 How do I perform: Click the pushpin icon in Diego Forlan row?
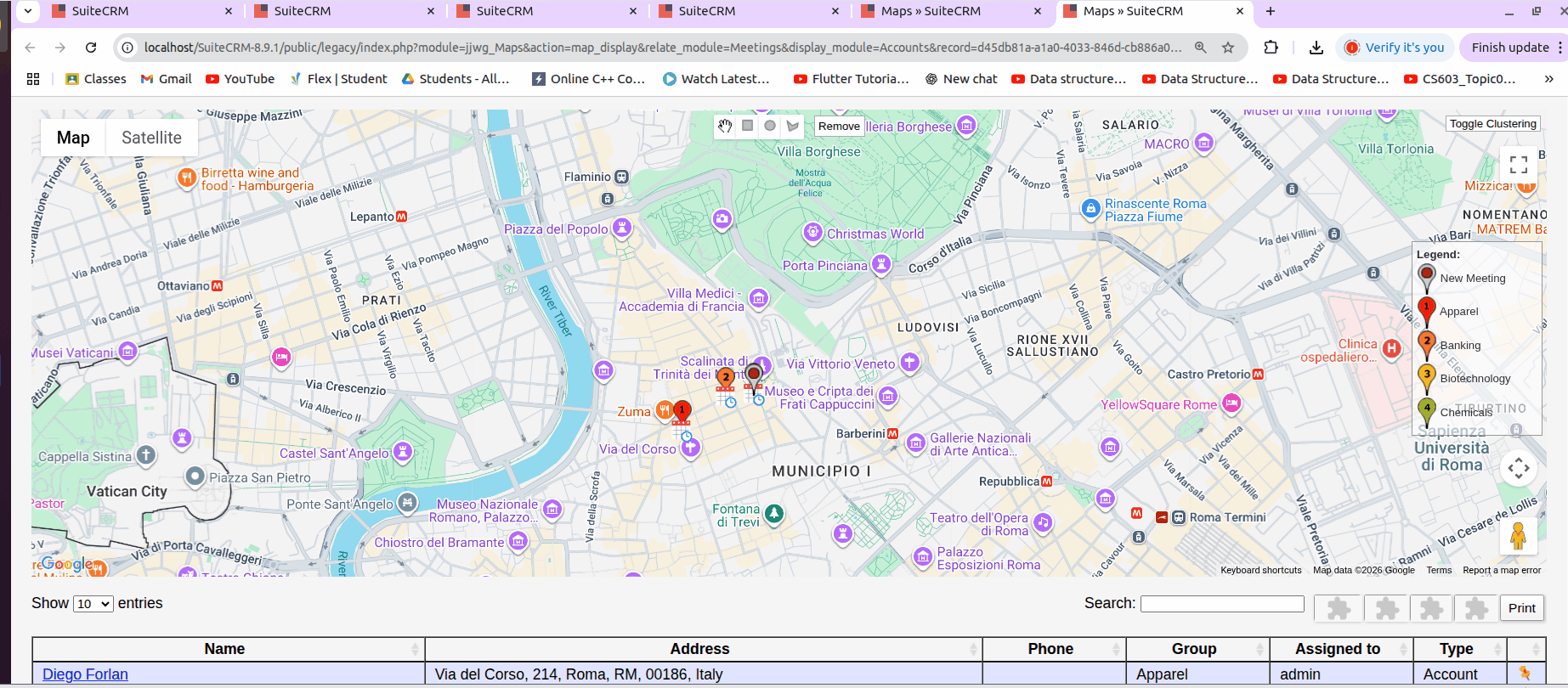click(1525, 673)
